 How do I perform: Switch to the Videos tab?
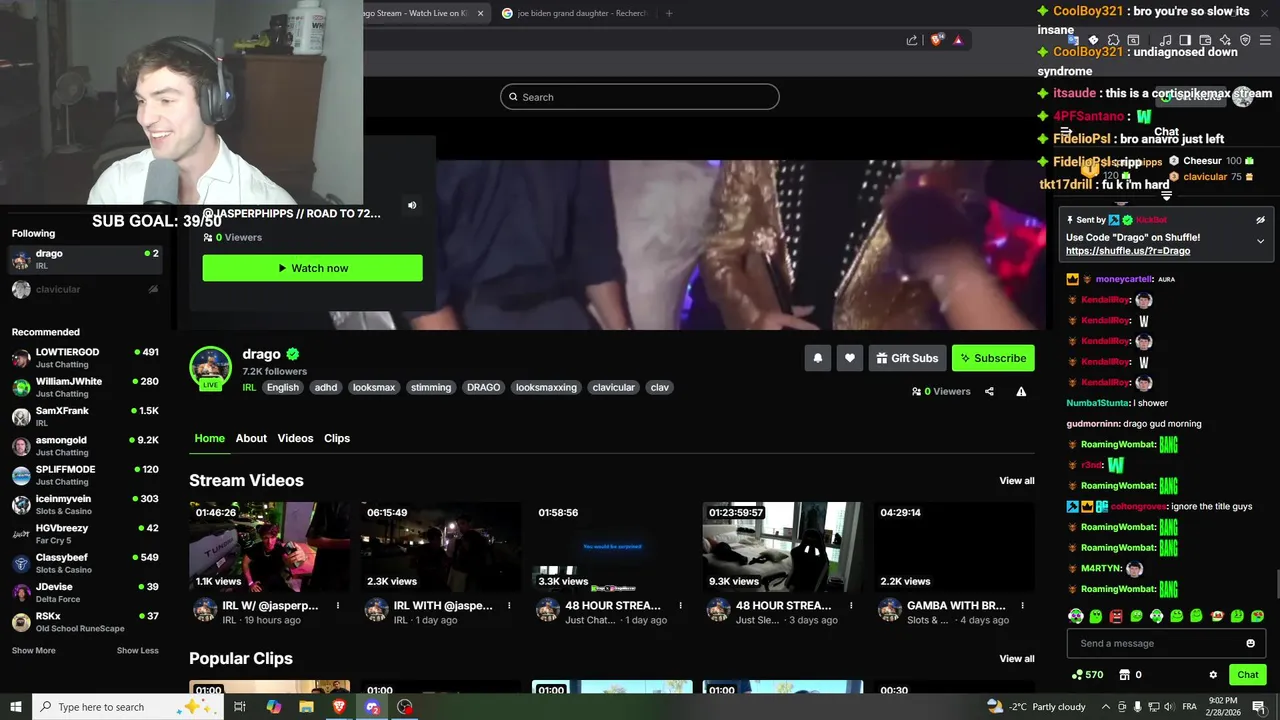pyautogui.click(x=295, y=438)
